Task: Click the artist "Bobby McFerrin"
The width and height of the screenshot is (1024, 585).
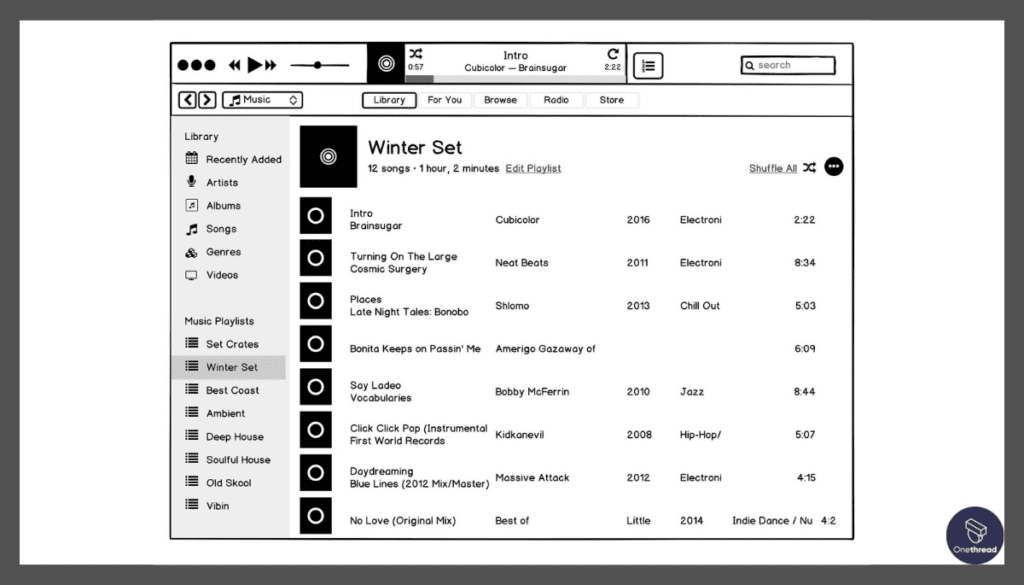Action: pos(532,392)
